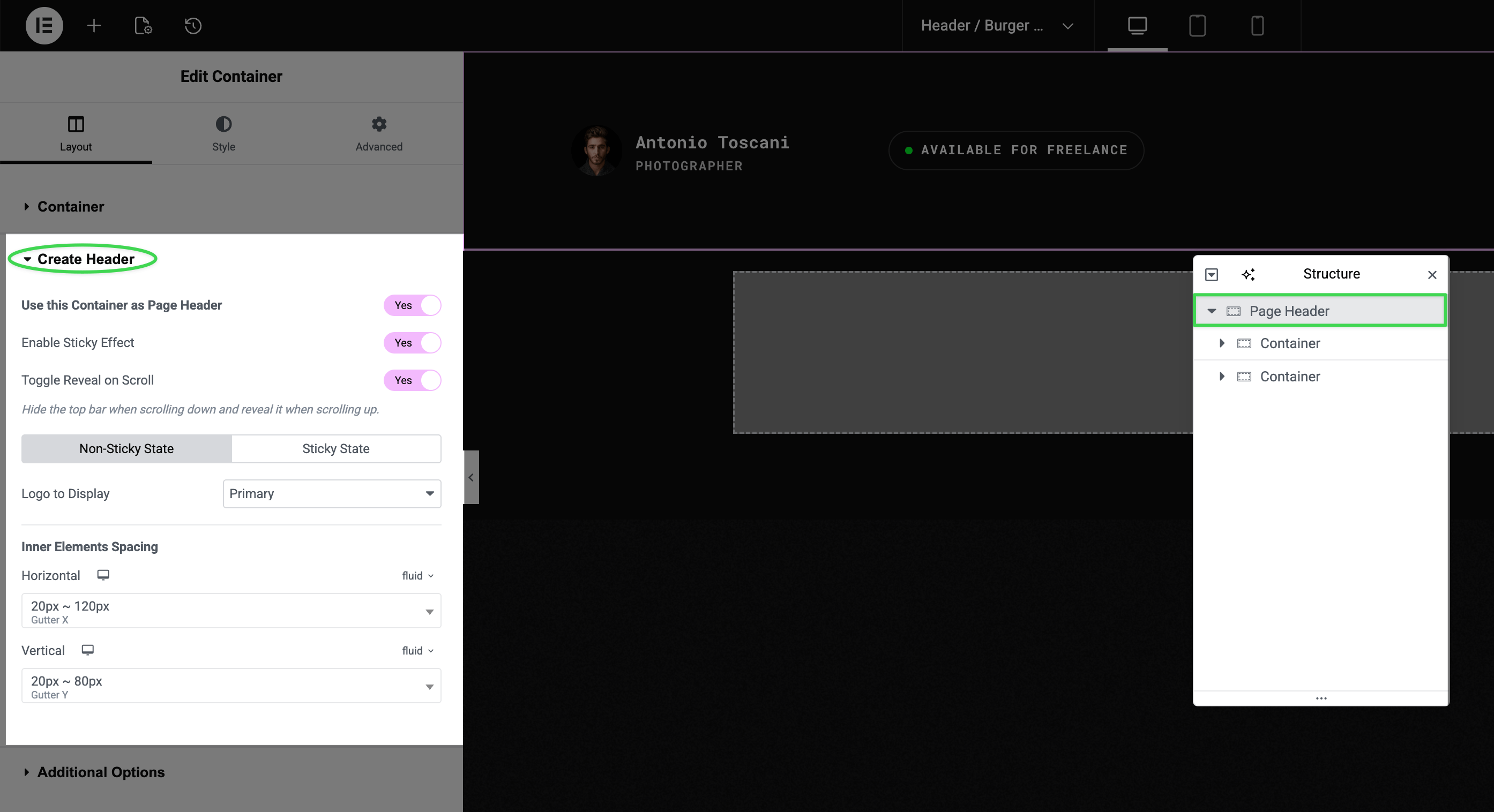Disable the Enable Sticky Effect switch

pos(412,343)
